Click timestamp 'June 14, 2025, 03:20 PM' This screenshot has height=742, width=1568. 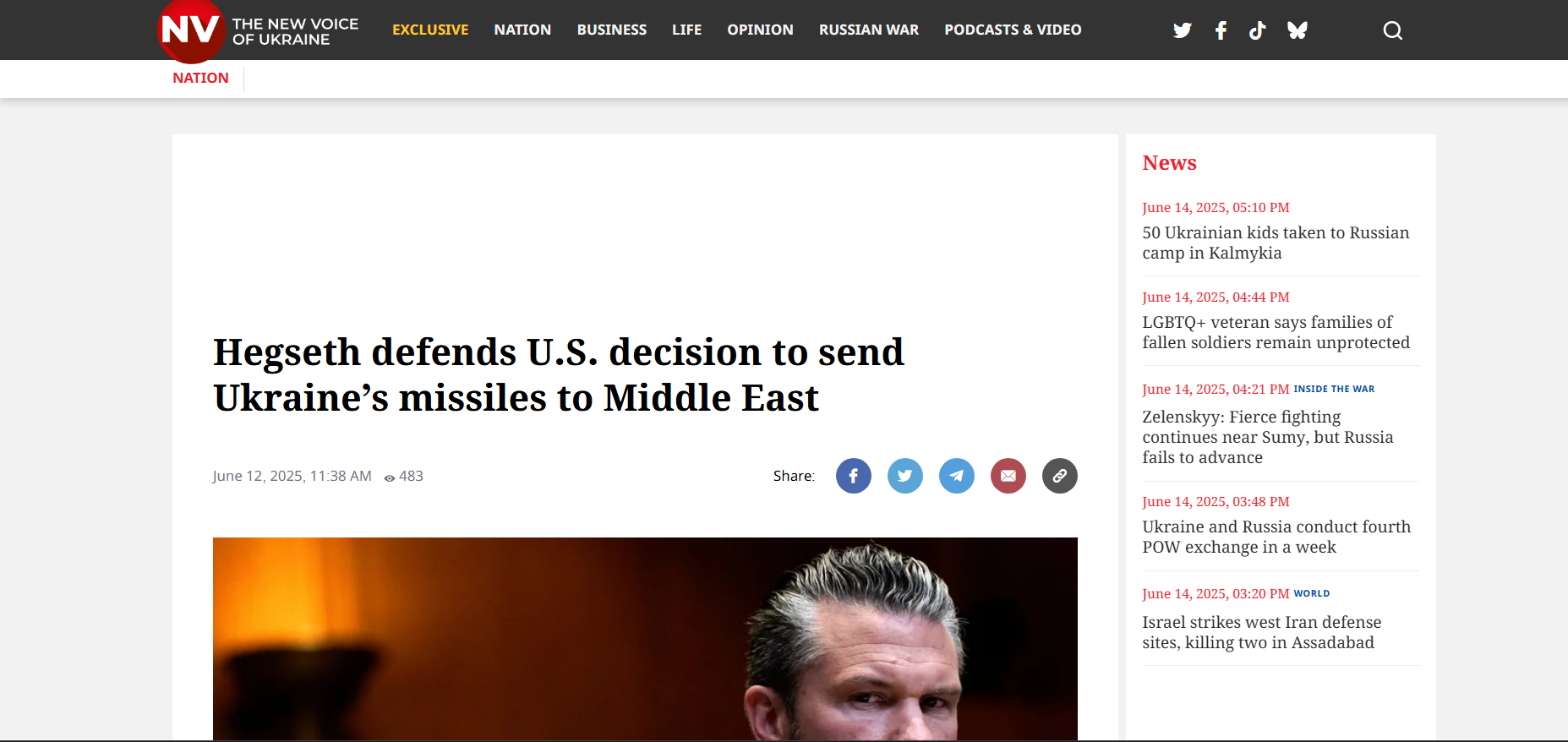(x=1216, y=594)
